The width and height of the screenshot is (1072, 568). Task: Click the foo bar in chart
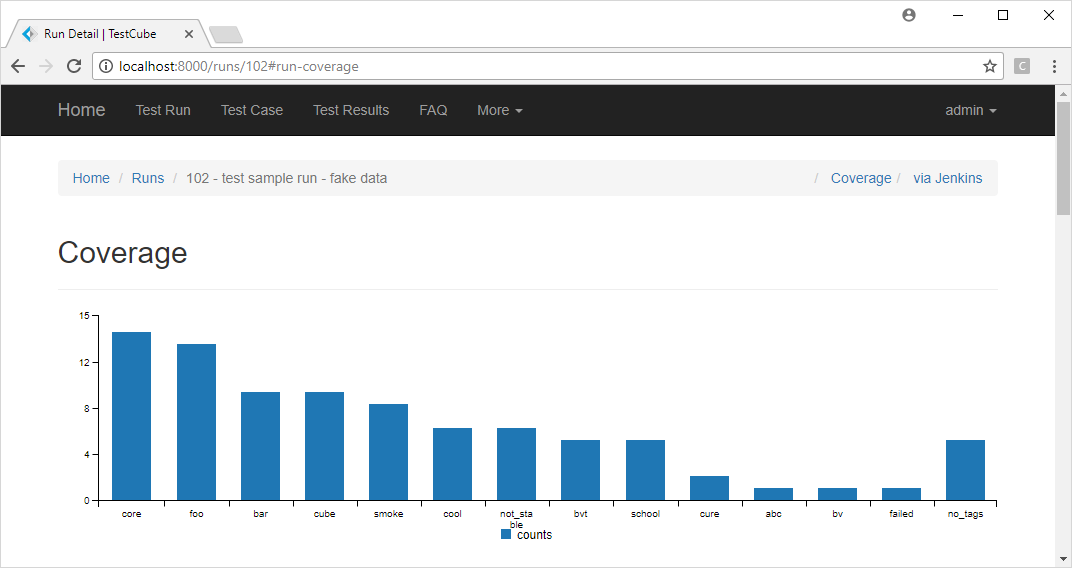point(196,422)
